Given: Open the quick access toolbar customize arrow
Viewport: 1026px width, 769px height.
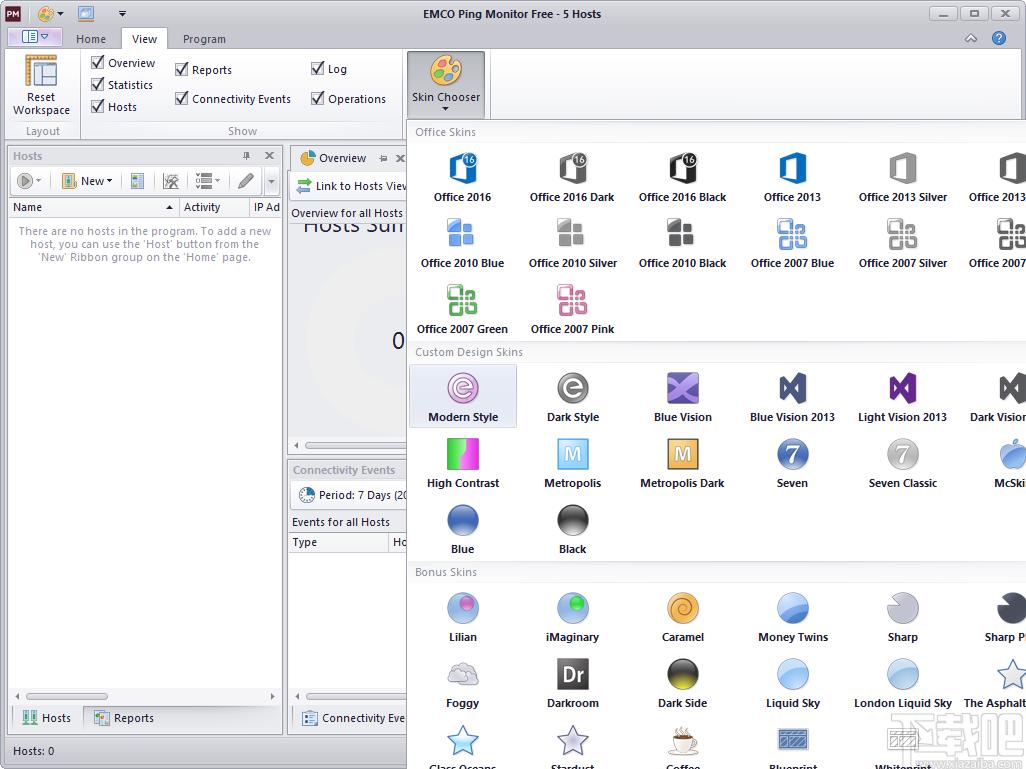Looking at the screenshot, I should pos(122,13).
